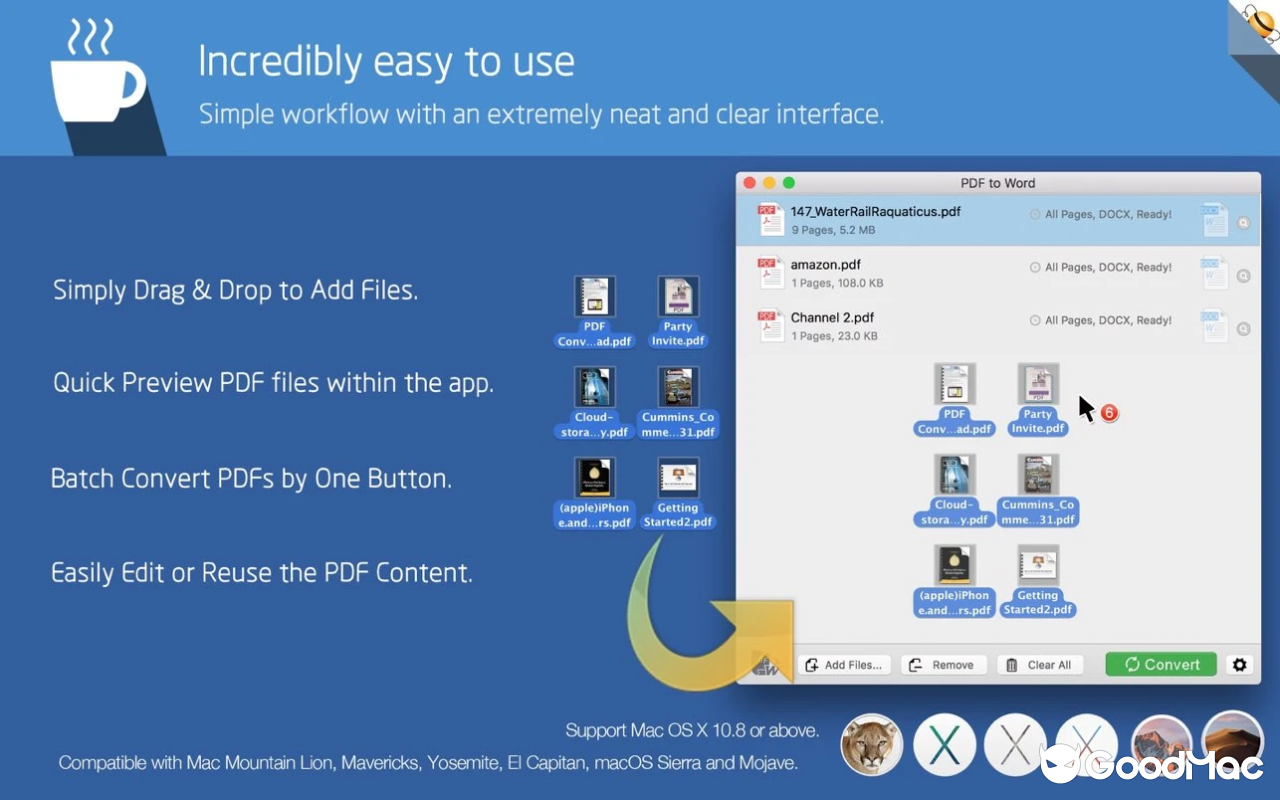Image resolution: width=1280 pixels, height=800 pixels.
Task: Click the Mountain Lion macOS icon
Action: (872, 745)
